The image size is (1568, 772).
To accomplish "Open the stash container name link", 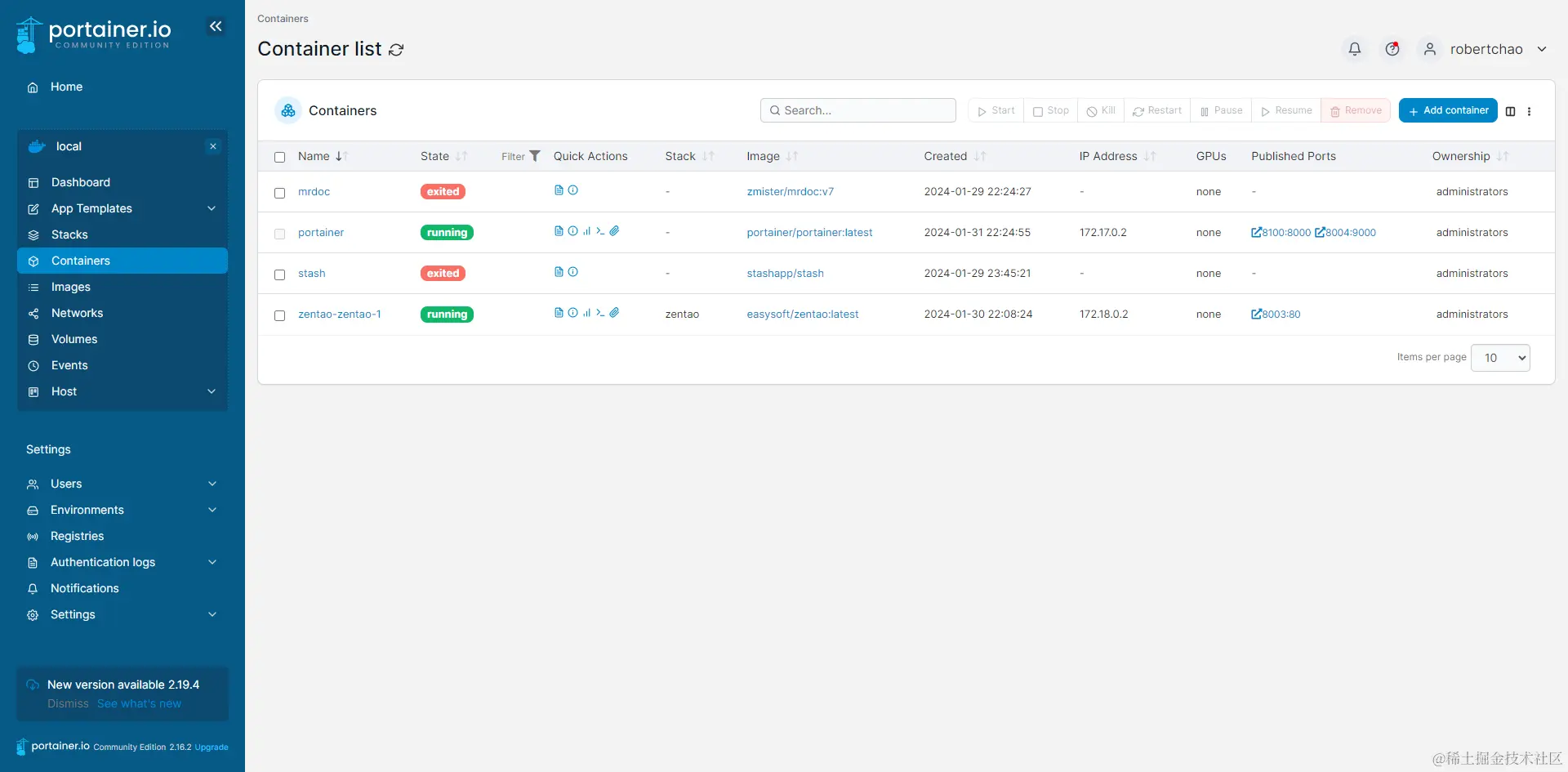I will [311, 273].
